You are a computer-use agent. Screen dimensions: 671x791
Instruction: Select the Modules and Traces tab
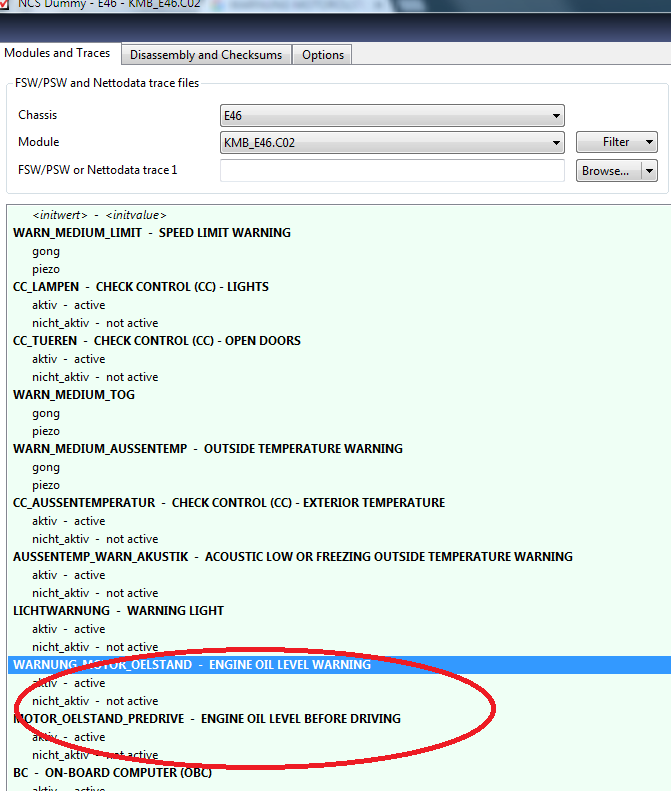click(x=57, y=53)
